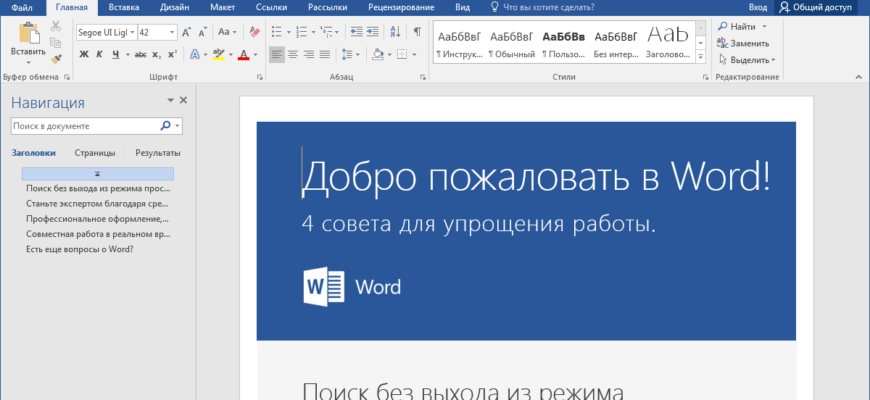Click the Общий доступ share button

pos(815,7)
